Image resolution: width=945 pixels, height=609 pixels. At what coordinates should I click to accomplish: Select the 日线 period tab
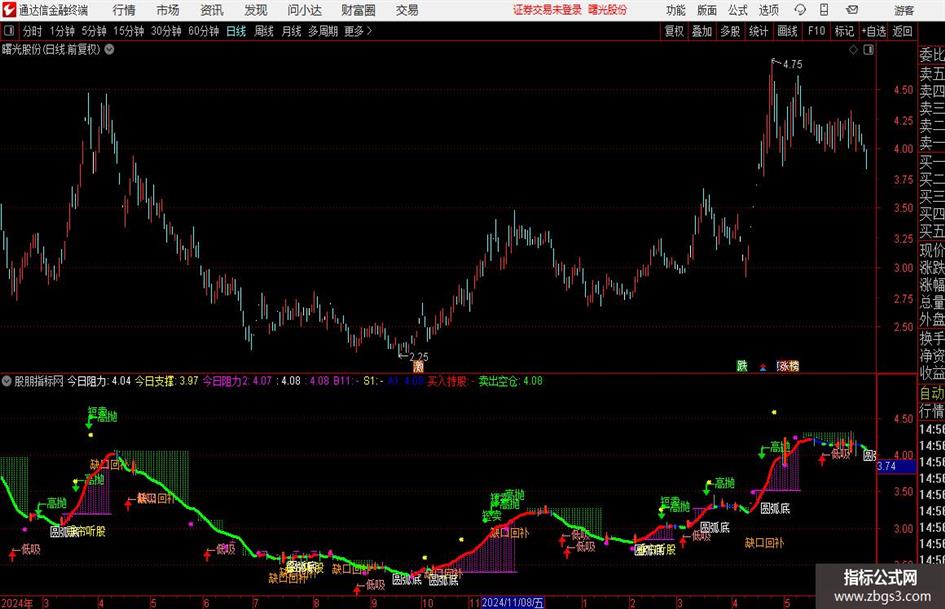tap(236, 31)
